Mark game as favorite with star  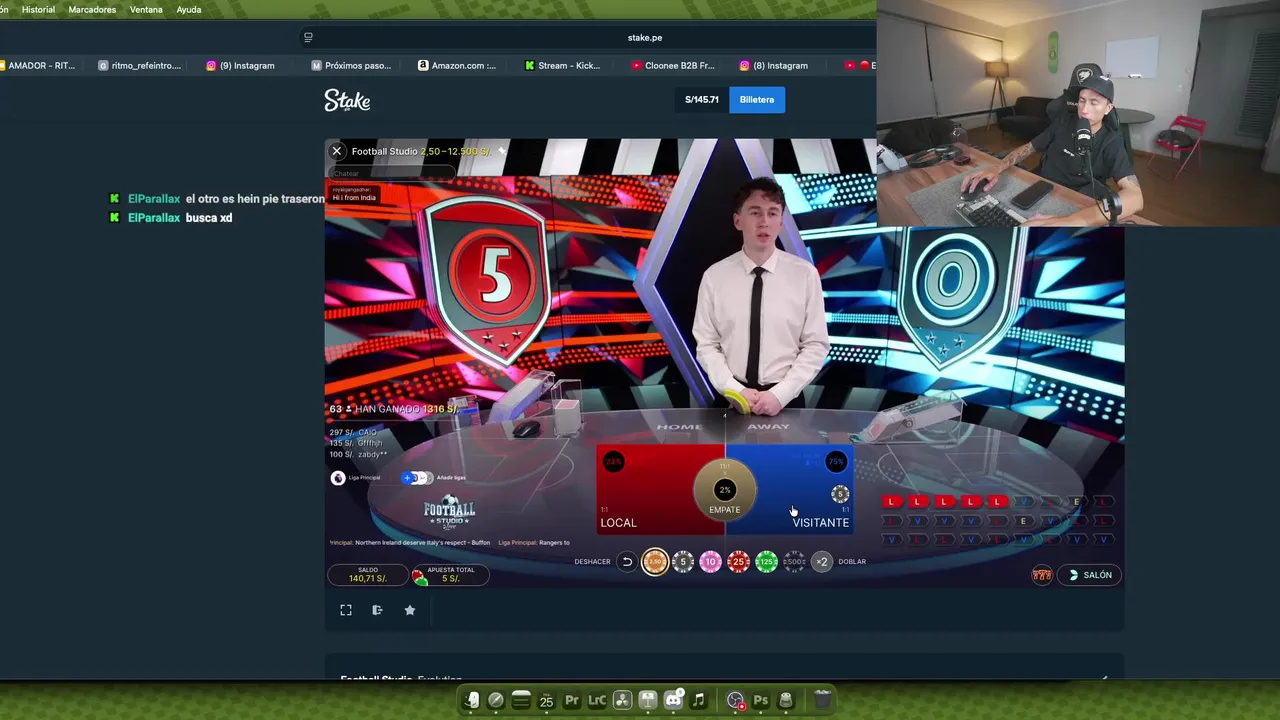(x=410, y=610)
